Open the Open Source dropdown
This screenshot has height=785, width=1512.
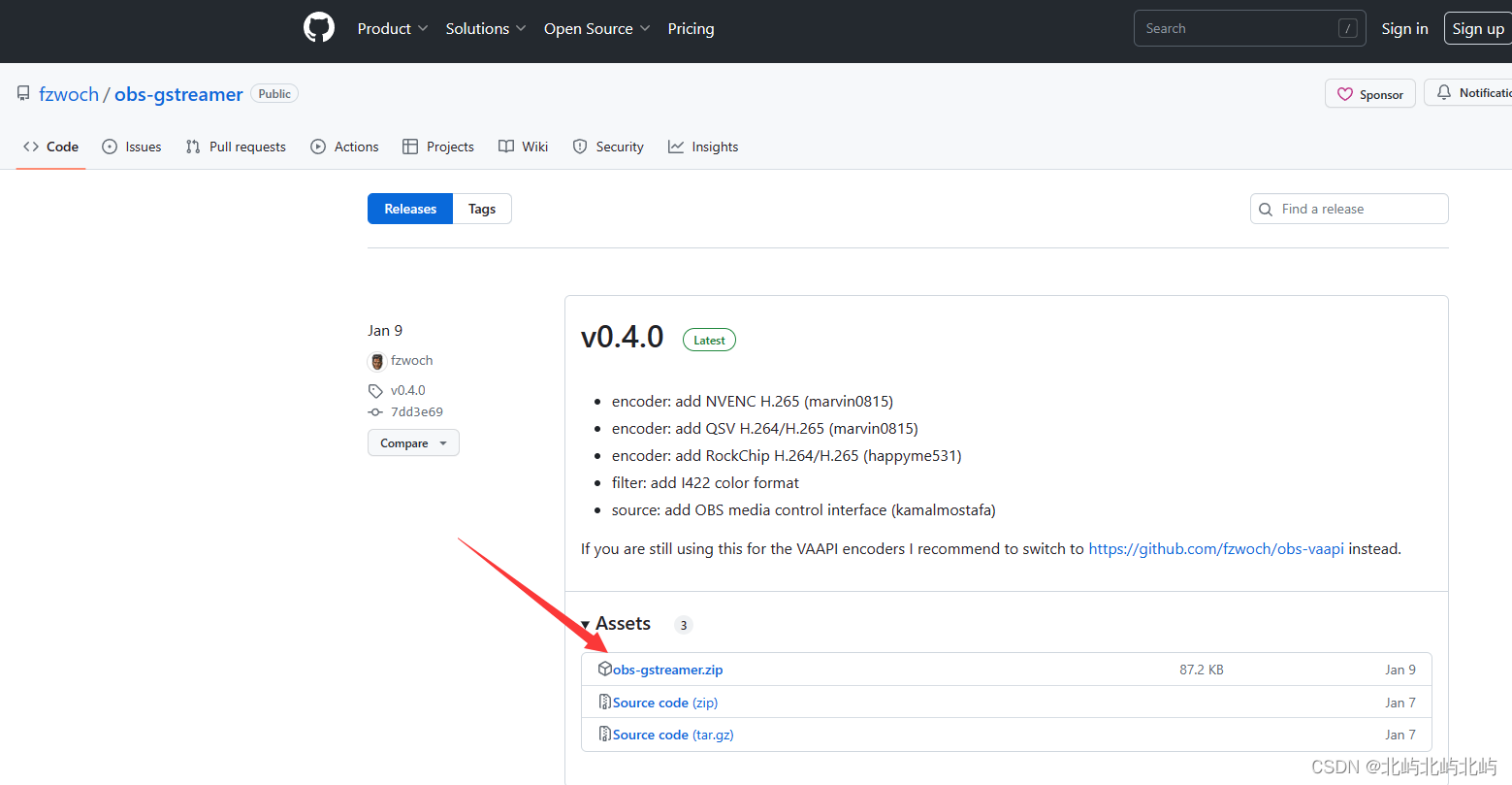[596, 29]
